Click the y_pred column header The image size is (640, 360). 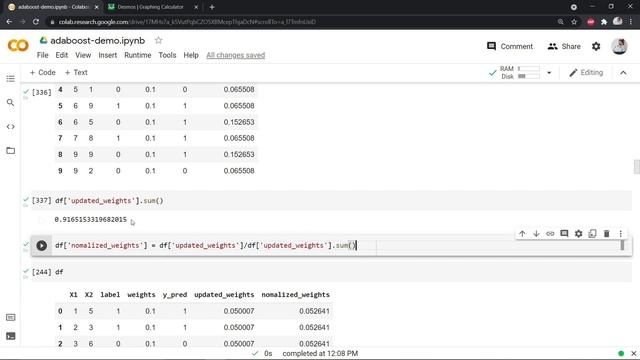pos(175,295)
